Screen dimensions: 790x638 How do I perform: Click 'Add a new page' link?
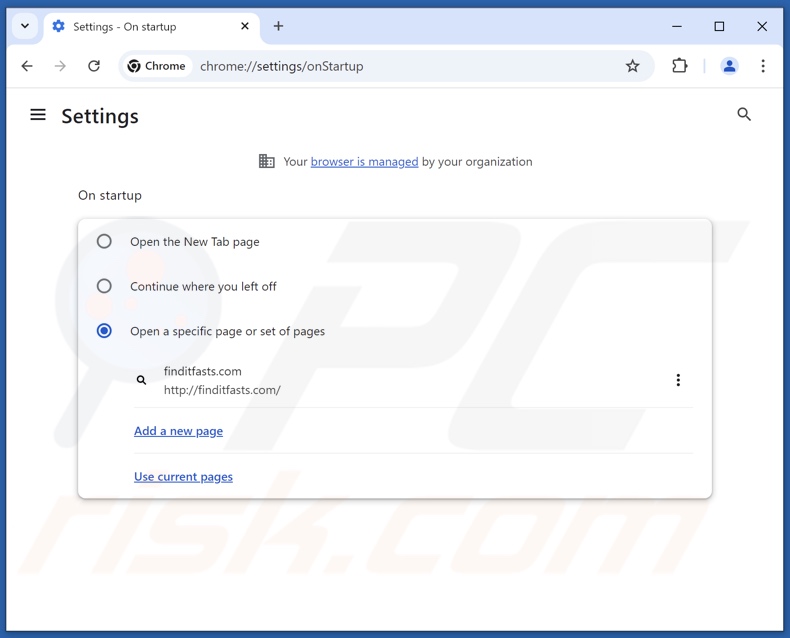click(x=178, y=431)
